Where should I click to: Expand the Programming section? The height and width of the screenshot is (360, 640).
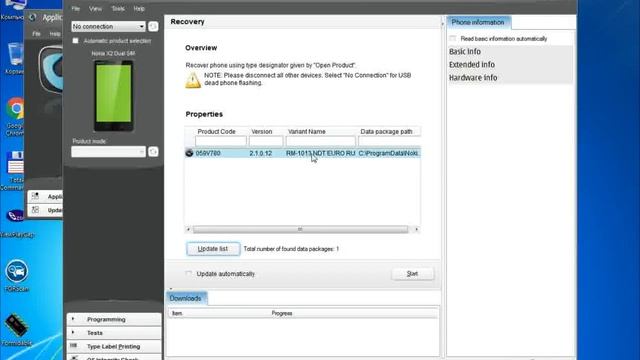point(114,319)
